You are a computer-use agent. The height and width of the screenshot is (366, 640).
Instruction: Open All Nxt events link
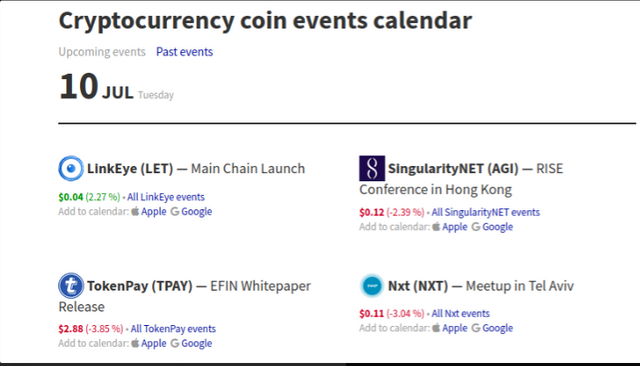pyautogui.click(x=460, y=313)
